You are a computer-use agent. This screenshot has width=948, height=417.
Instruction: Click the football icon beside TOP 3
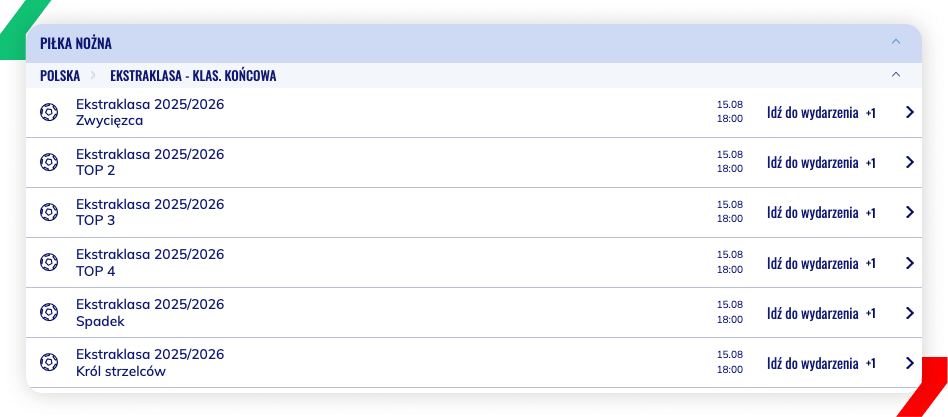[49, 213]
